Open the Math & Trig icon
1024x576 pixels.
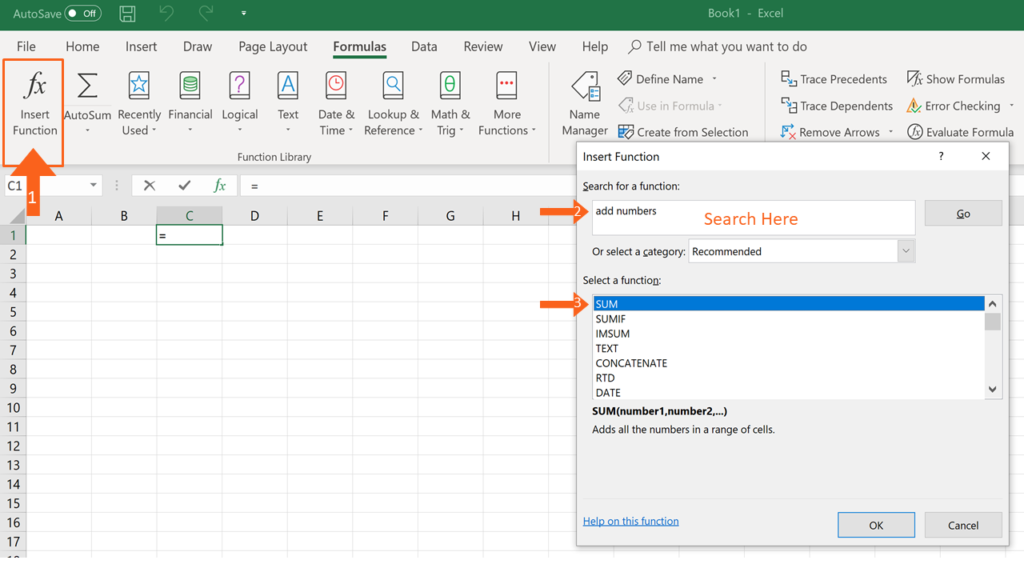[x=450, y=86]
